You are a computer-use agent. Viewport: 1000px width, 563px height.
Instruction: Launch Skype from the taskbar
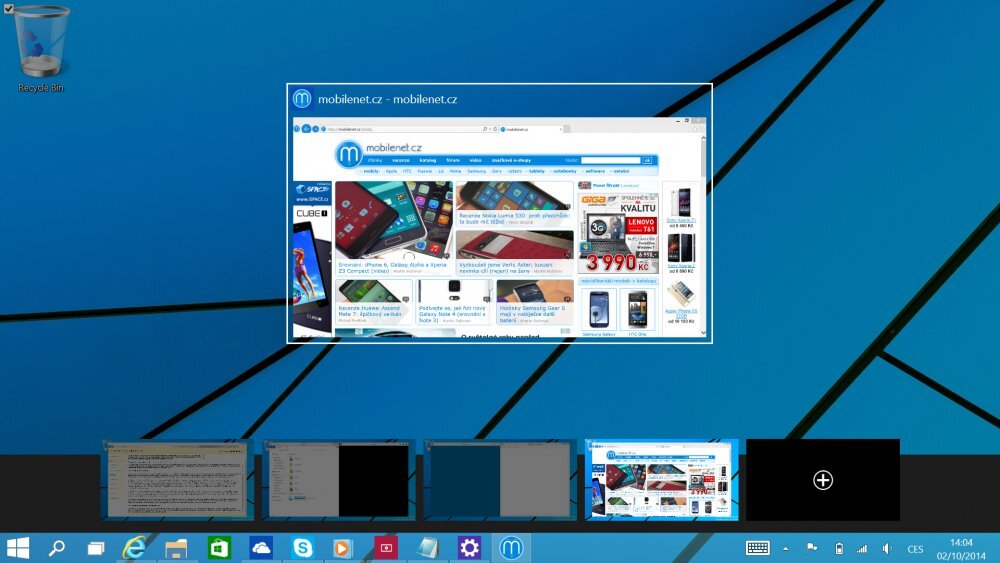pos(302,548)
